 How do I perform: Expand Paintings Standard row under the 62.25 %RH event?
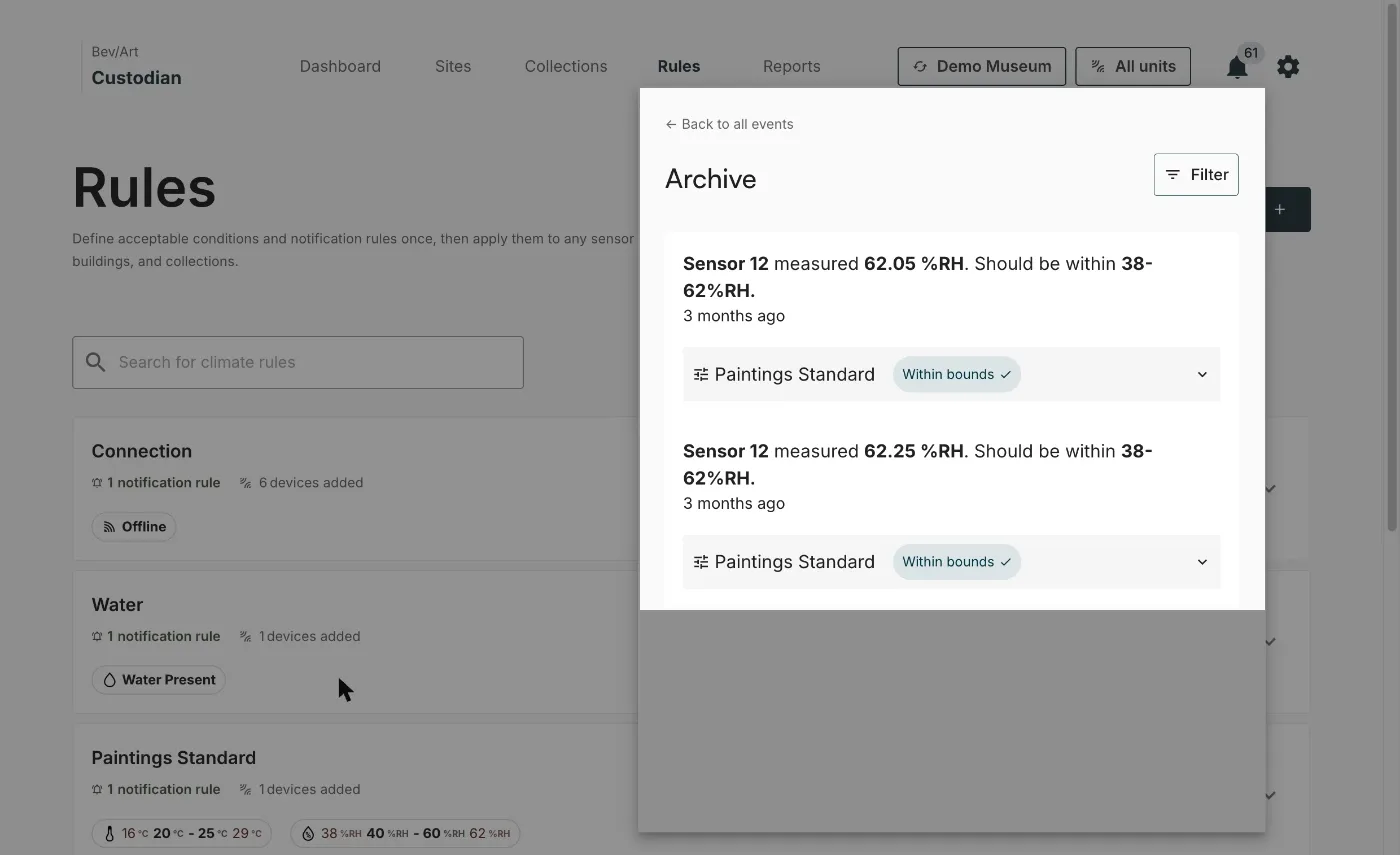click(x=951, y=562)
